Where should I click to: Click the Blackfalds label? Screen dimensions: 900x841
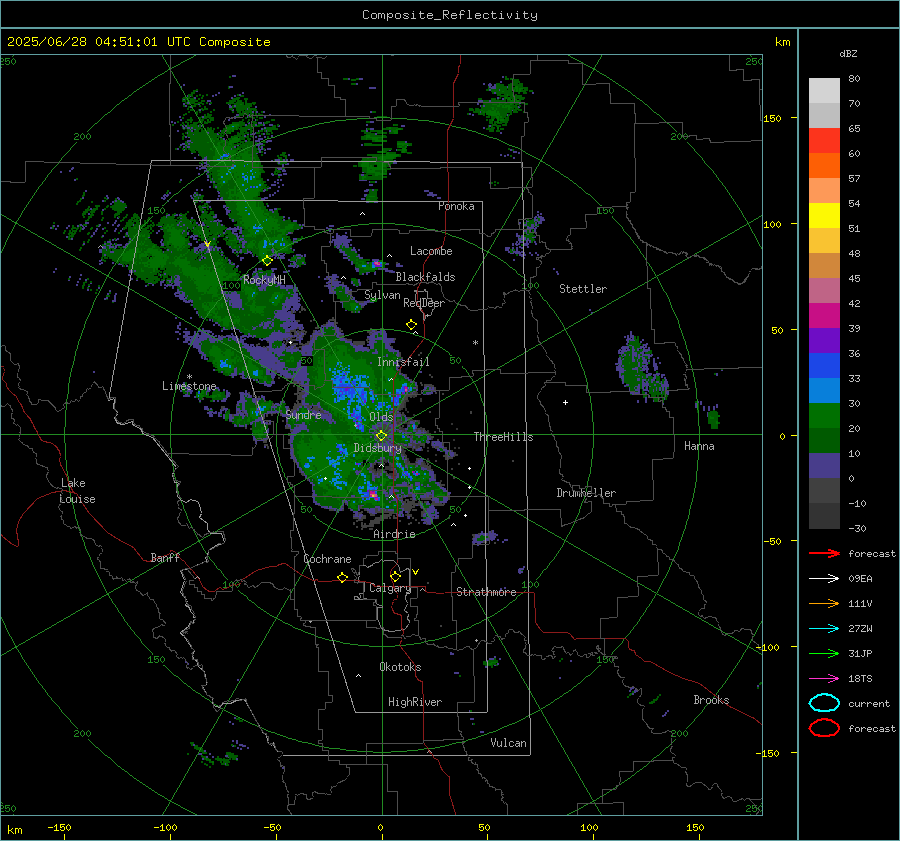(x=425, y=277)
